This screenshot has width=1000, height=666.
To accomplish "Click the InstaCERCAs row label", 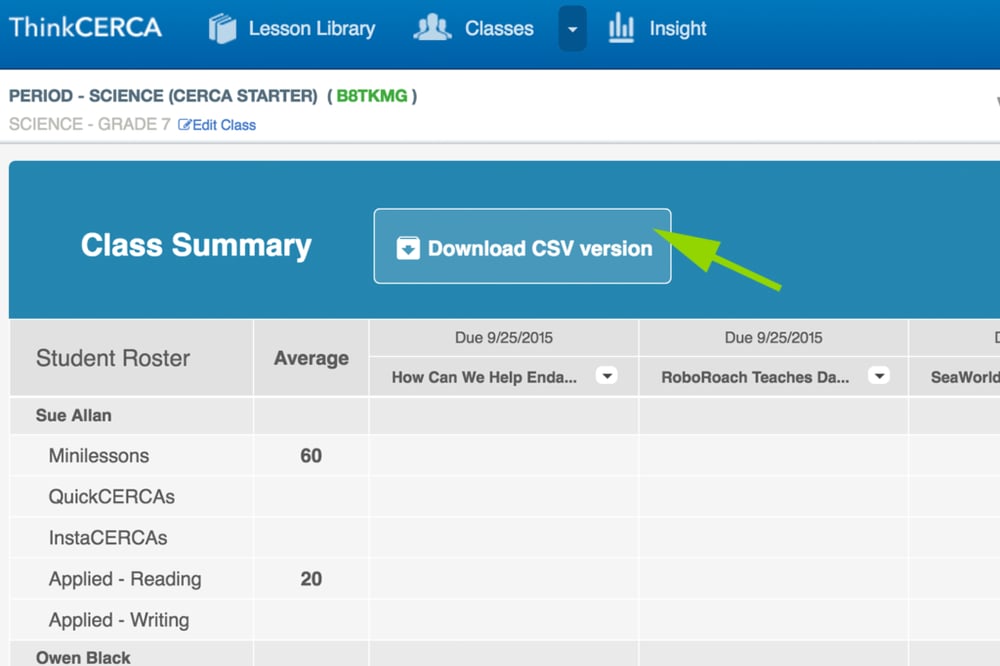I will (108, 538).
